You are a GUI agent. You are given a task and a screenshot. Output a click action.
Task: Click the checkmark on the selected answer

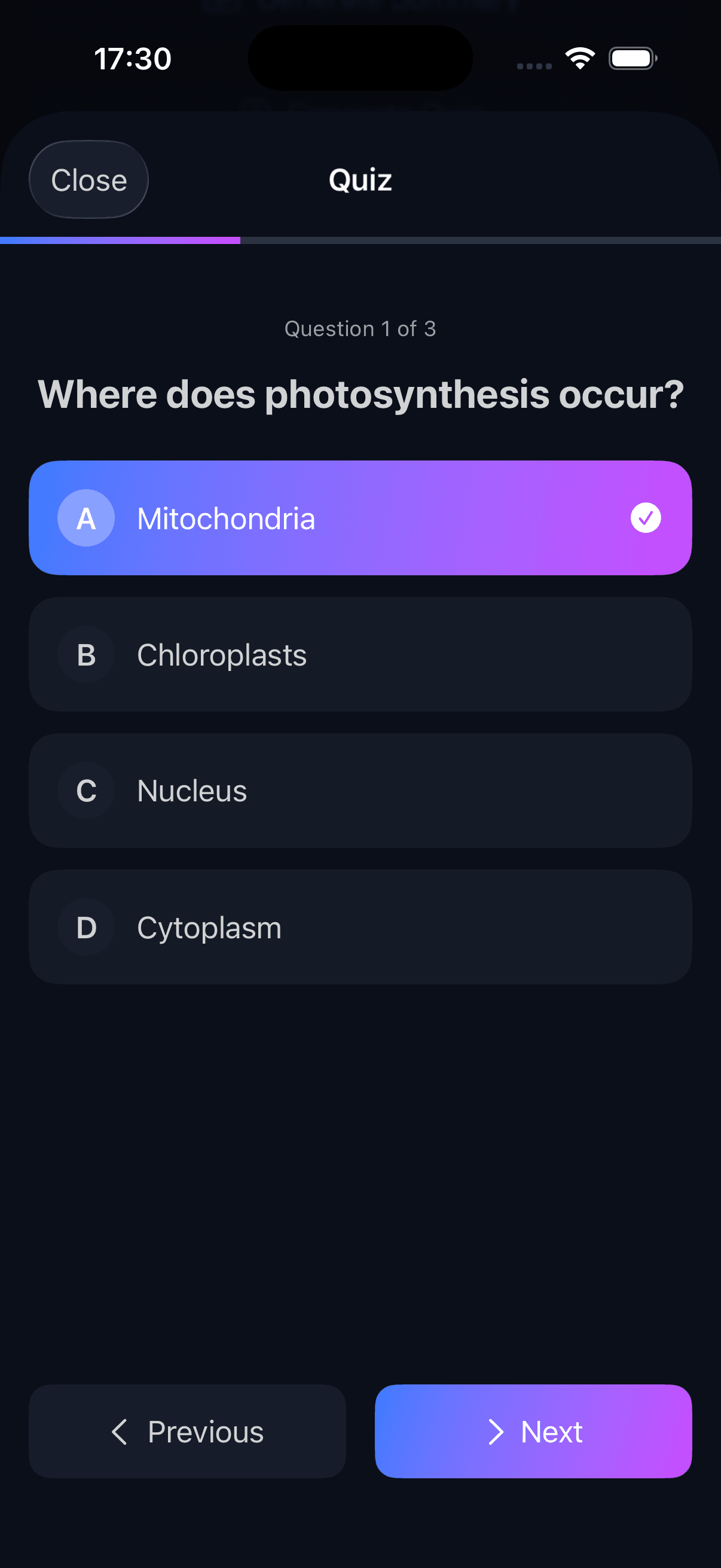click(x=645, y=518)
